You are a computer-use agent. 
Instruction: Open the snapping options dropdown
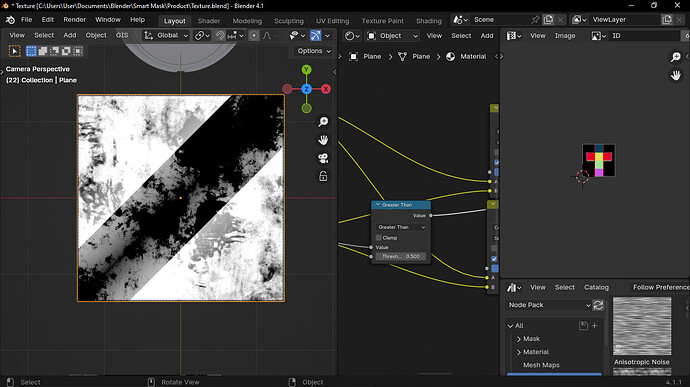pos(236,36)
